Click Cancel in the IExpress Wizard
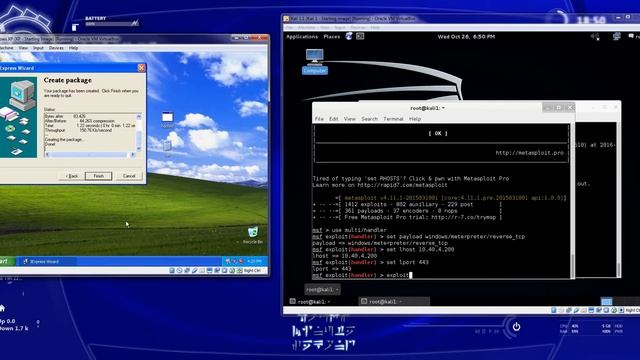Image resolution: width=640 pixels, height=360 pixels. [x=129, y=176]
